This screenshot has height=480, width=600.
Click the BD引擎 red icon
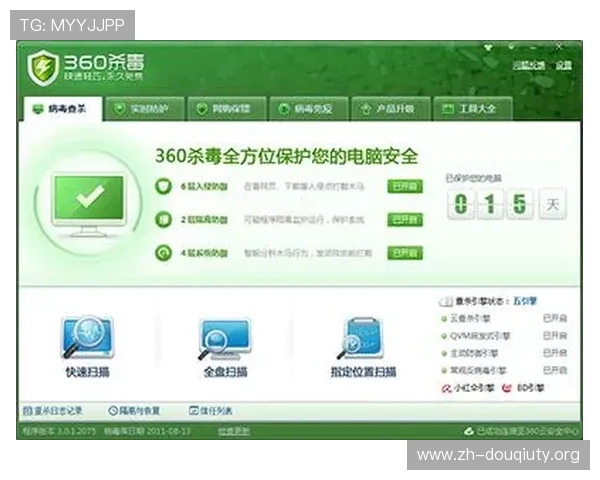pos(507,388)
